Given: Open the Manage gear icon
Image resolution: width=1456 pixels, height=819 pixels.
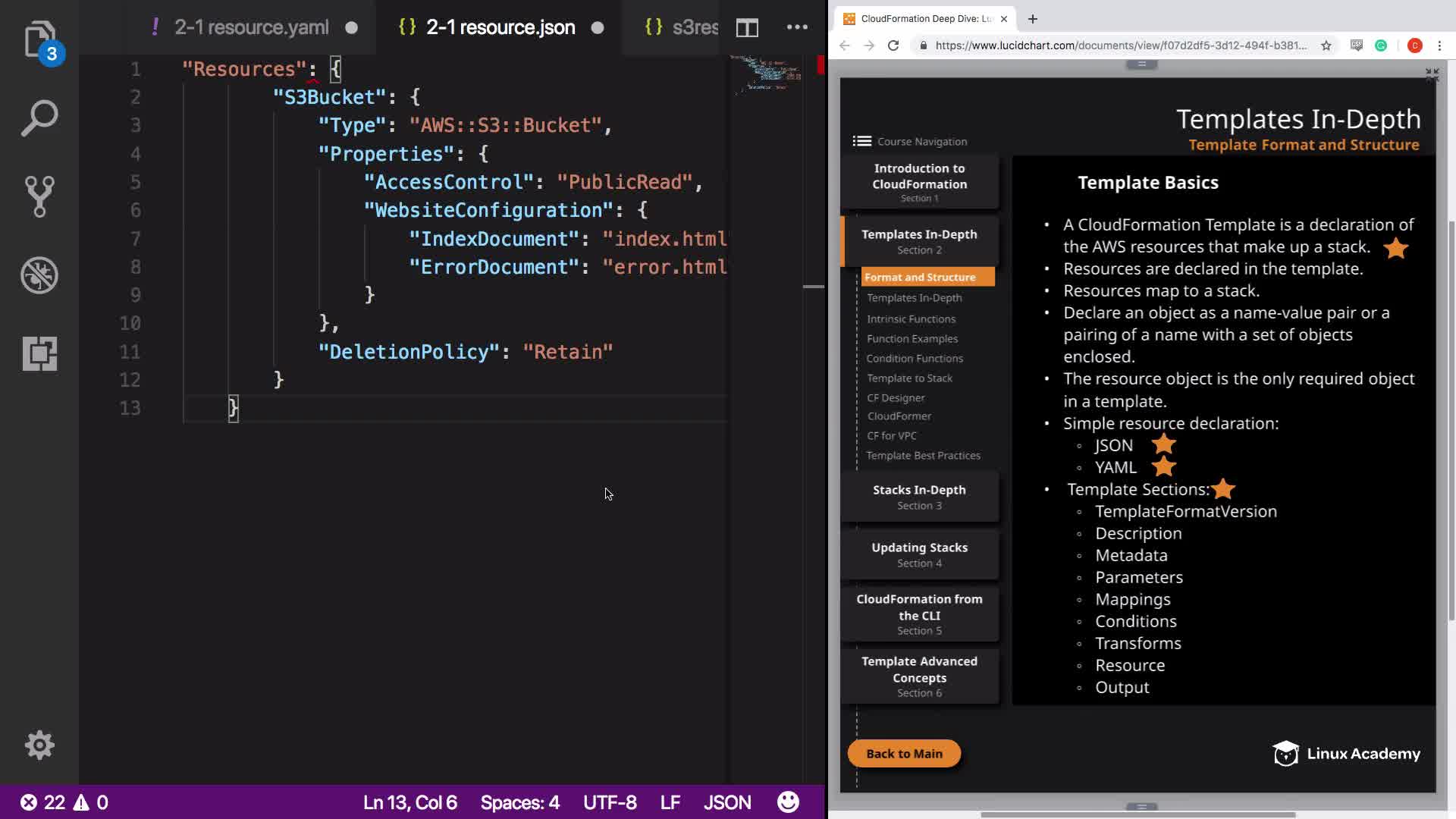Looking at the screenshot, I should click(39, 745).
